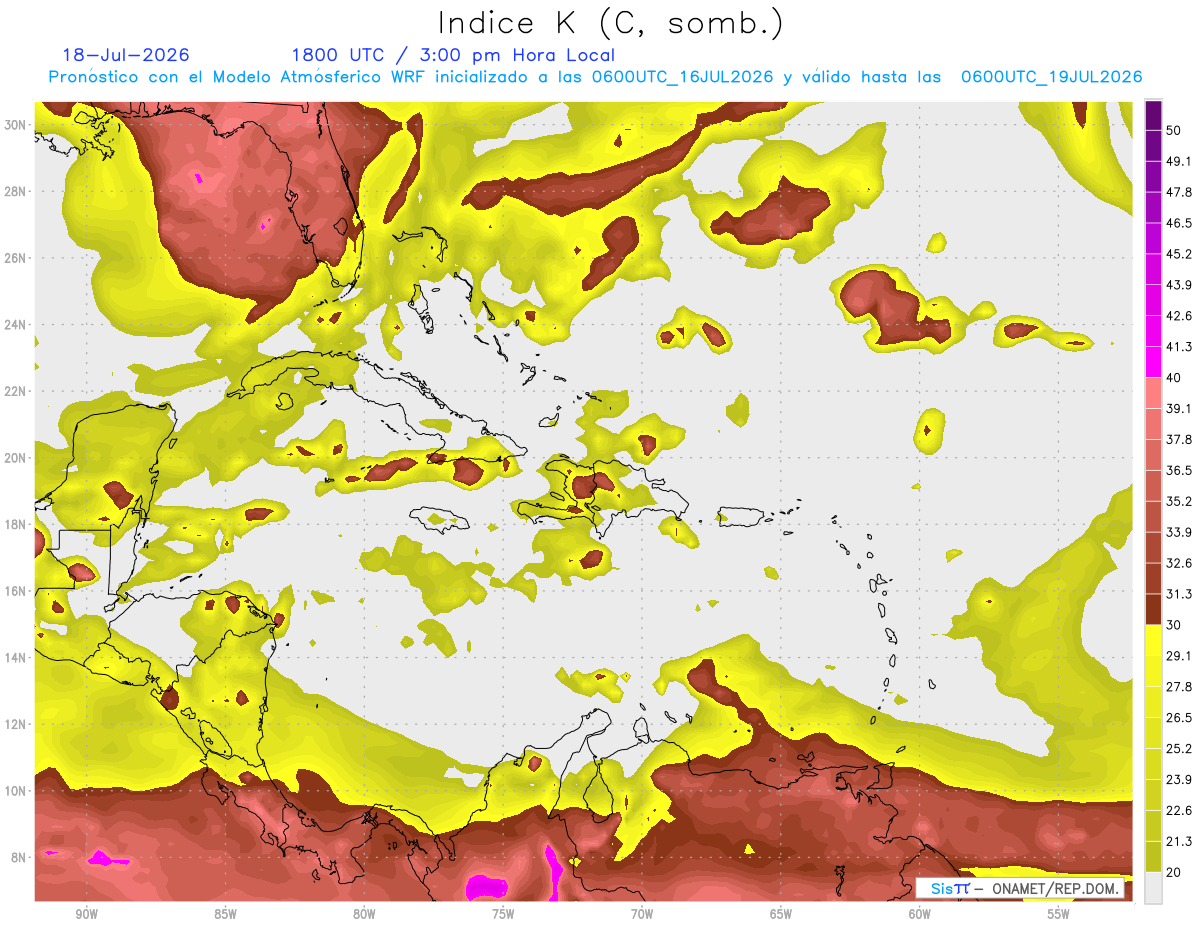
Task: Click the olive swatch between 20 and 21.3
Action: [x=1153, y=857]
